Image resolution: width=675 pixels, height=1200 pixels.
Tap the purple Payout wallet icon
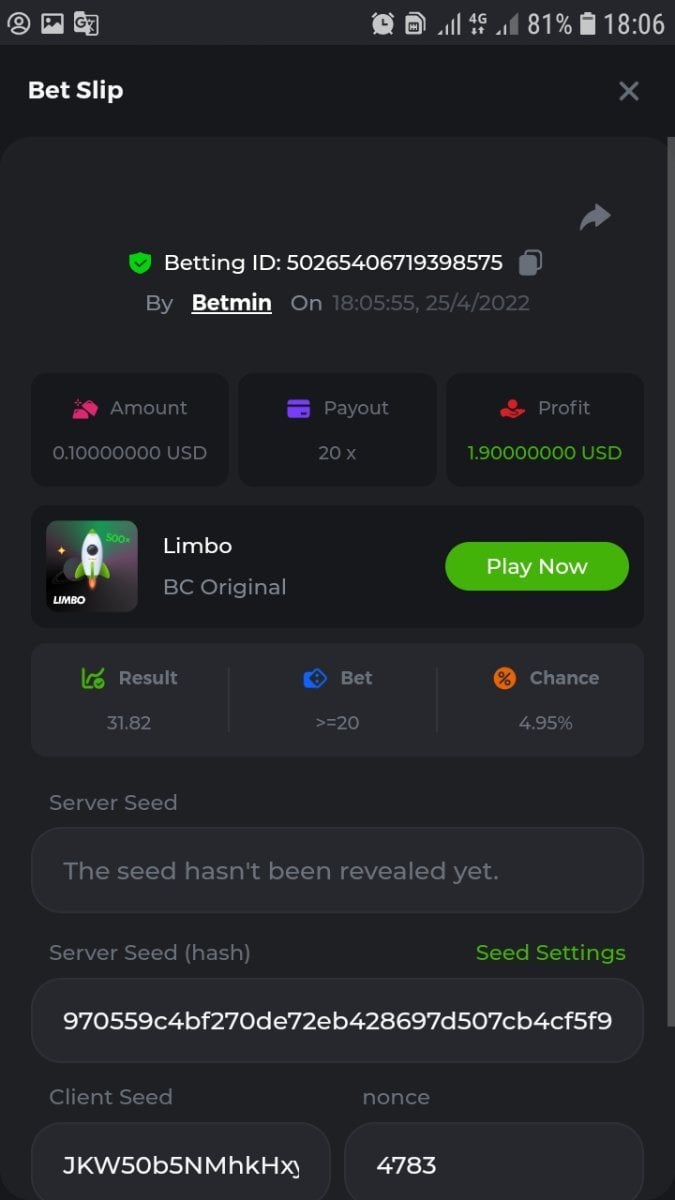point(298,408)
